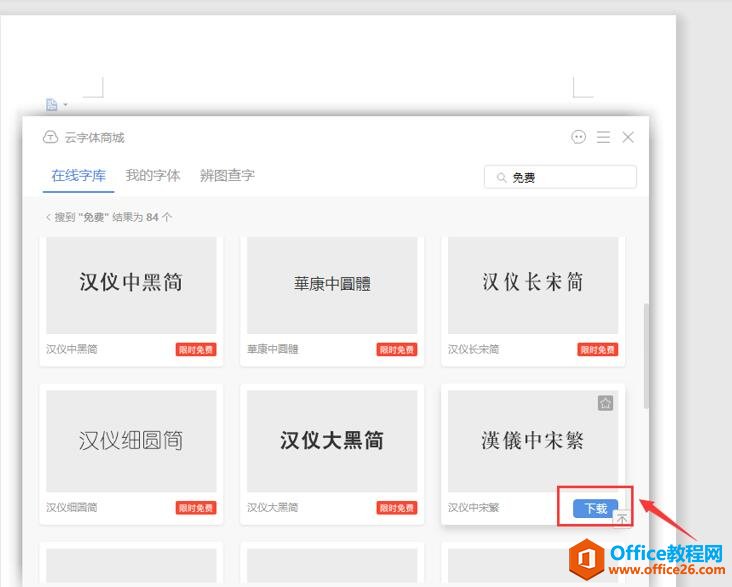Switch to the 我的字体 tab
The height and width of the screenshot is (587, 732).
pyautogui.click(x=153, y=176)
